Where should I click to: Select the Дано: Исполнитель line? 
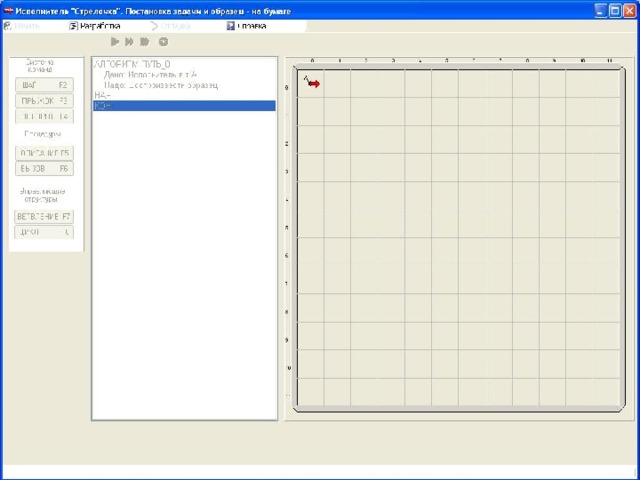(x=150, y=75)
